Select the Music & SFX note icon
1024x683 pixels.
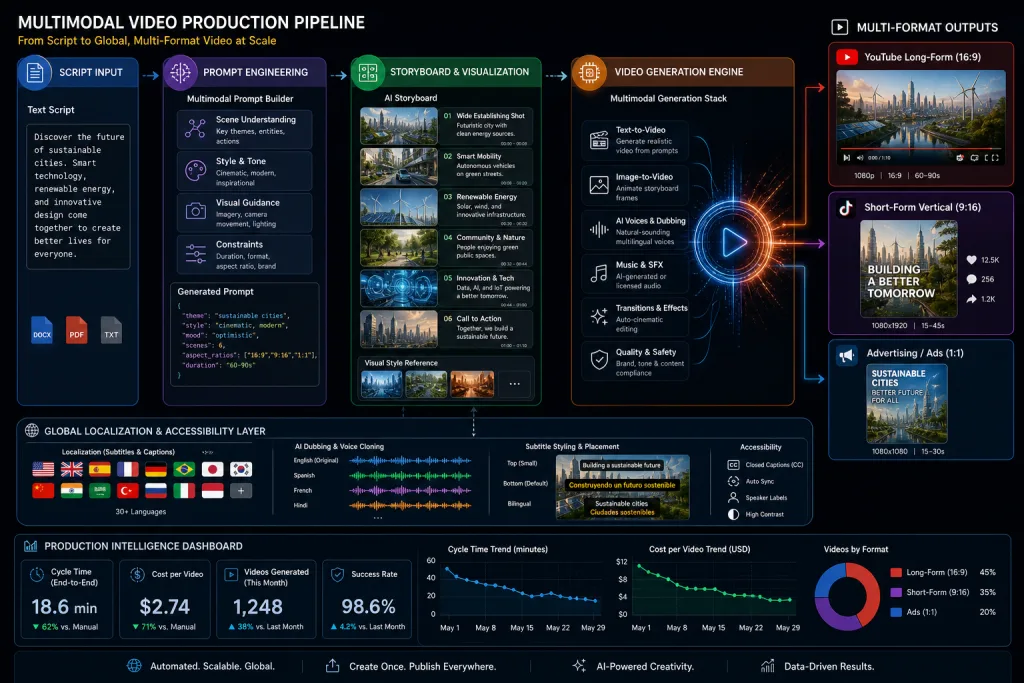pyautogui.click(x=599, y=273)
